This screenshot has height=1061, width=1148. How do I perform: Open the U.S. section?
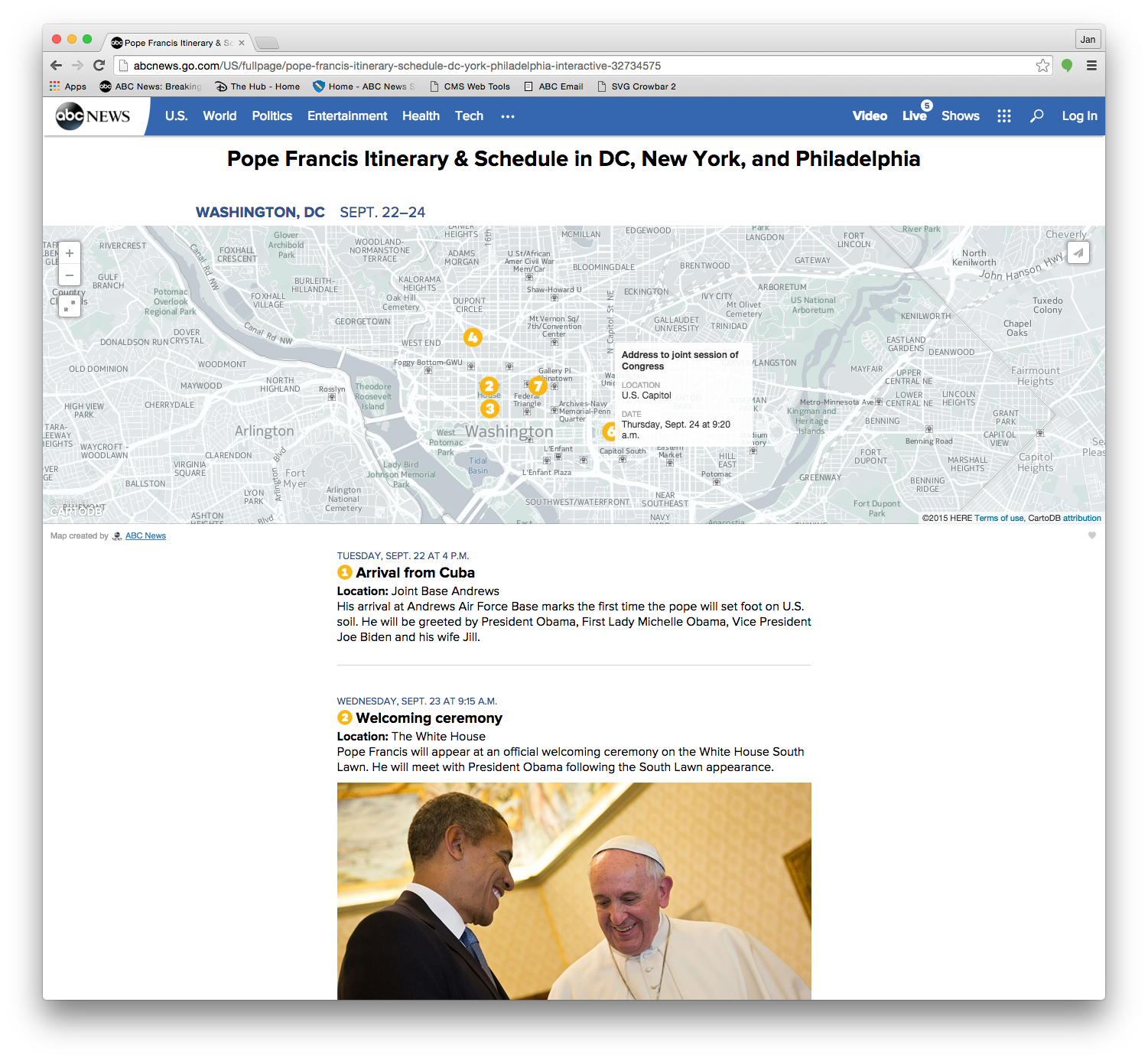(x=177, y=116)
